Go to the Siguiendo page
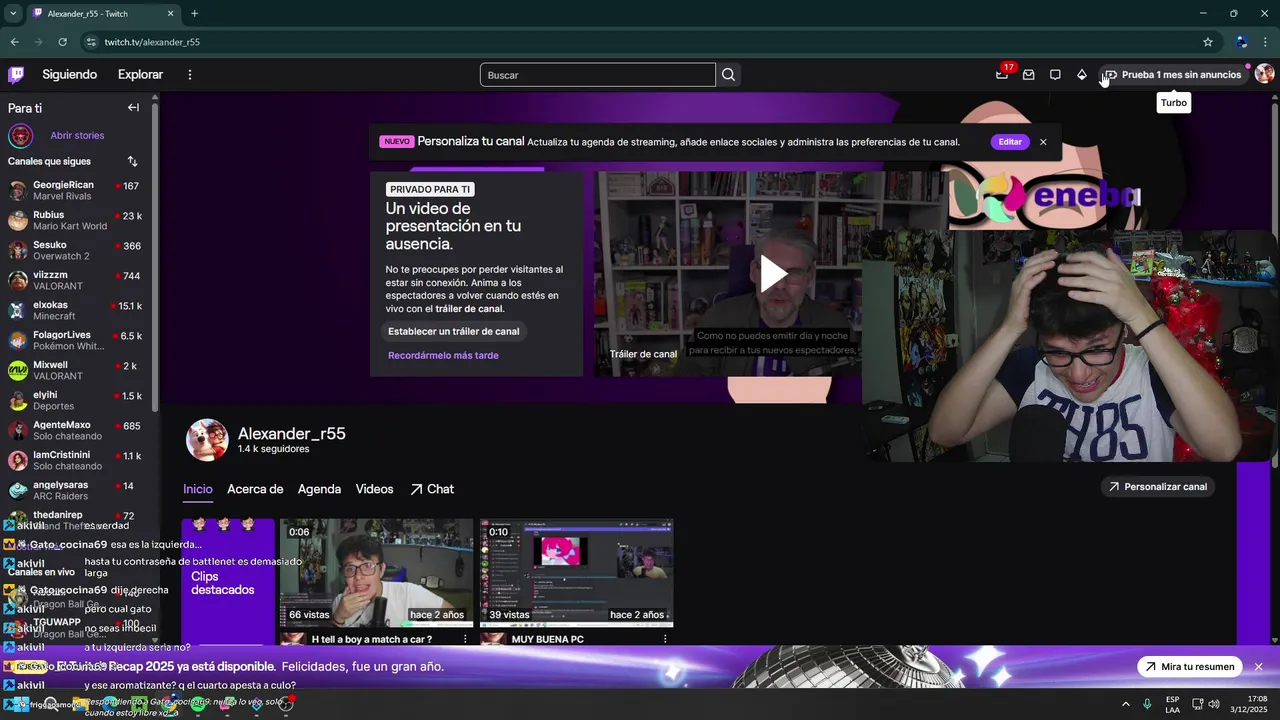1280x720 pixels. tap(69, 74)
